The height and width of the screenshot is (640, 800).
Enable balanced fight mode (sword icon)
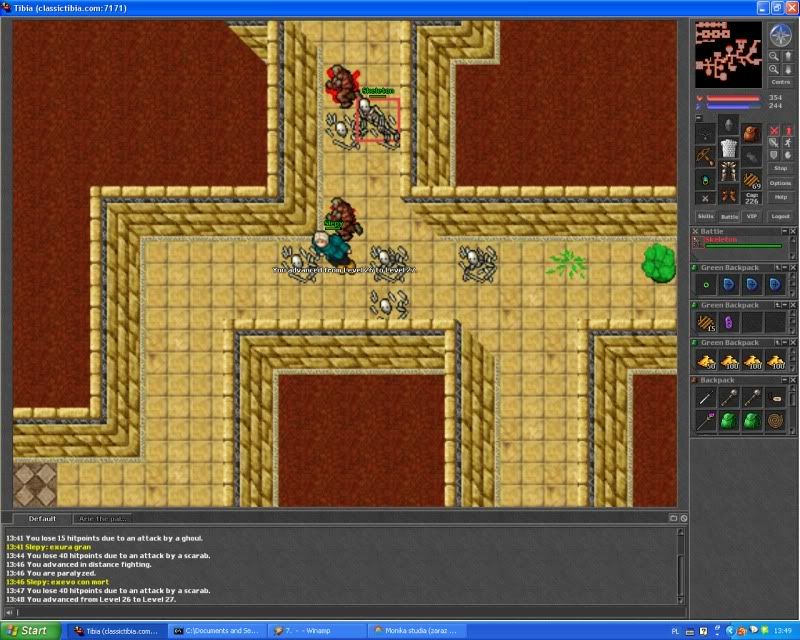coord(774,143)
